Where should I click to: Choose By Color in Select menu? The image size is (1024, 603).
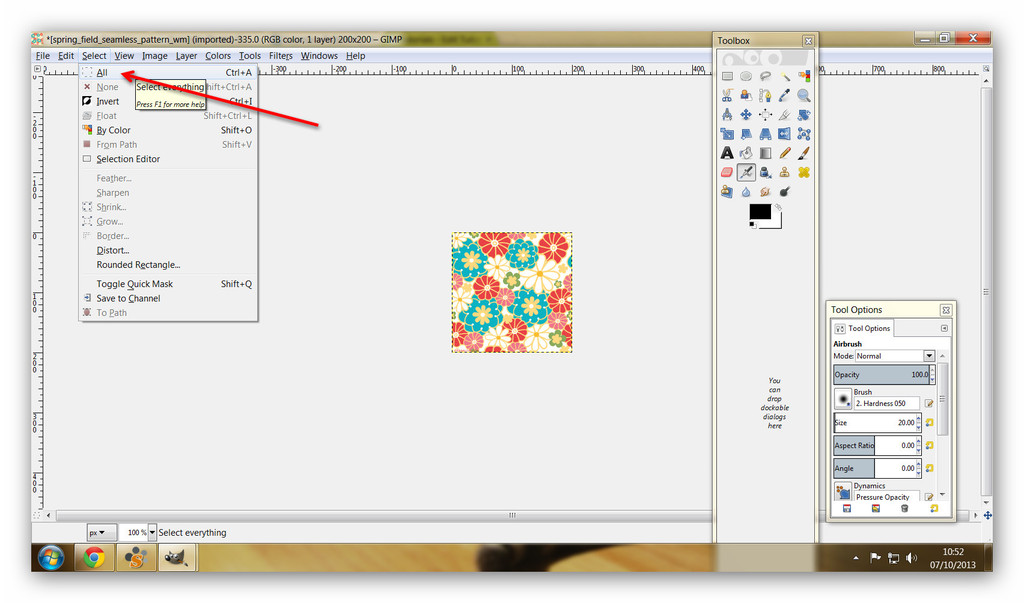click(x=168, y=130)
